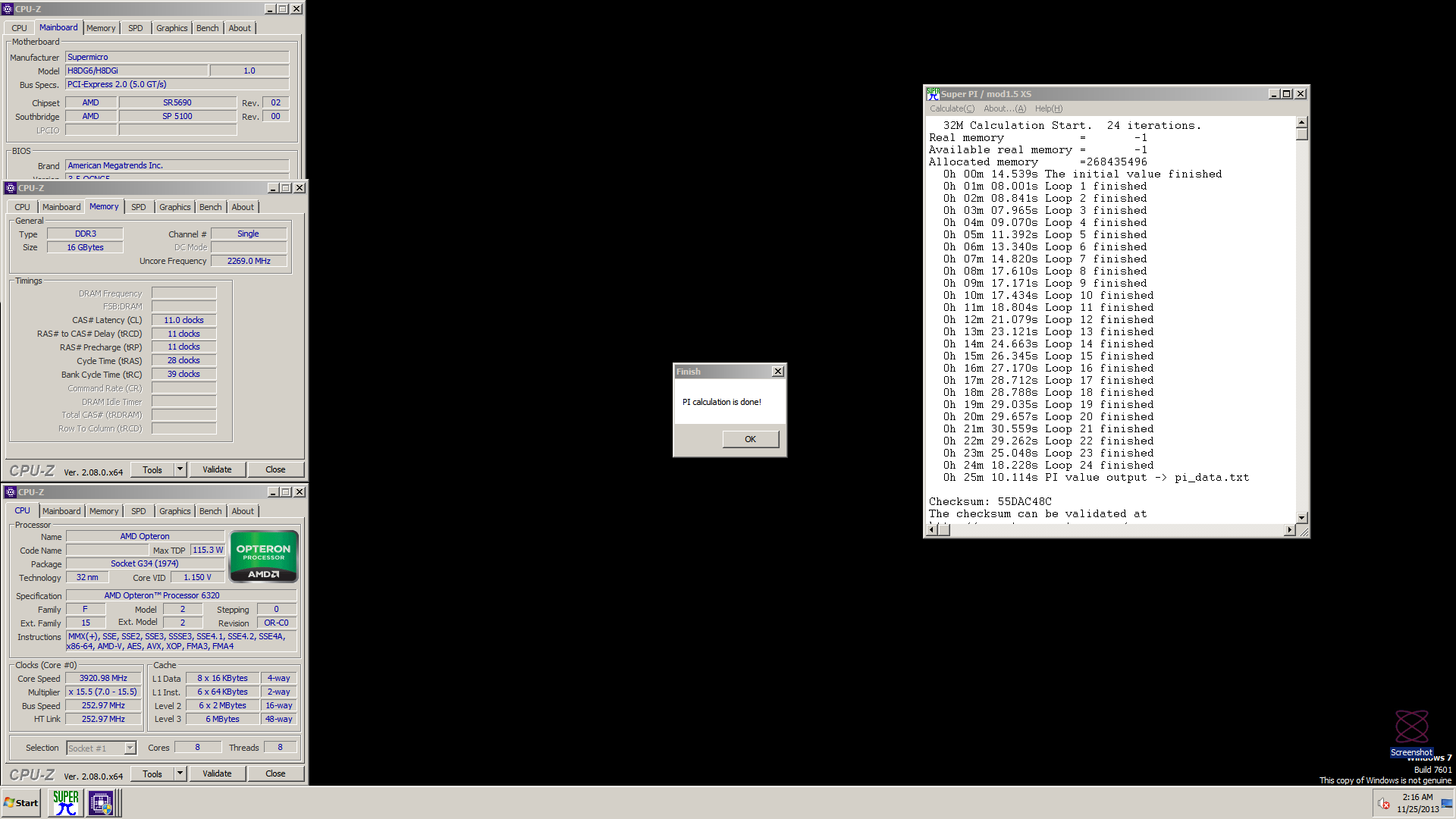Expand Tools dropdown arrow in Memory window

tap(180, 469)
